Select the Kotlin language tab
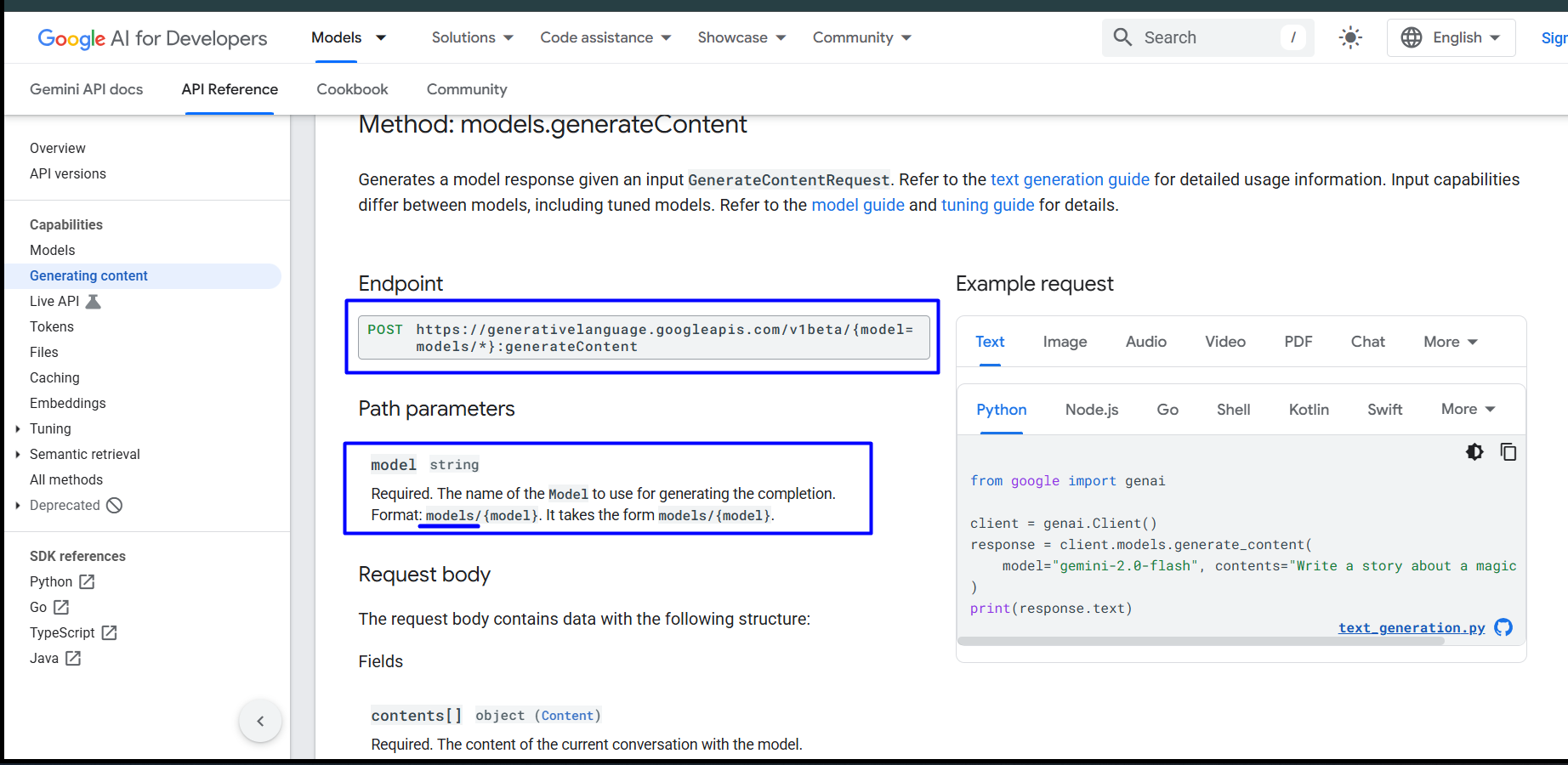Viewport: 1568px width, 765px height. 1309,410
